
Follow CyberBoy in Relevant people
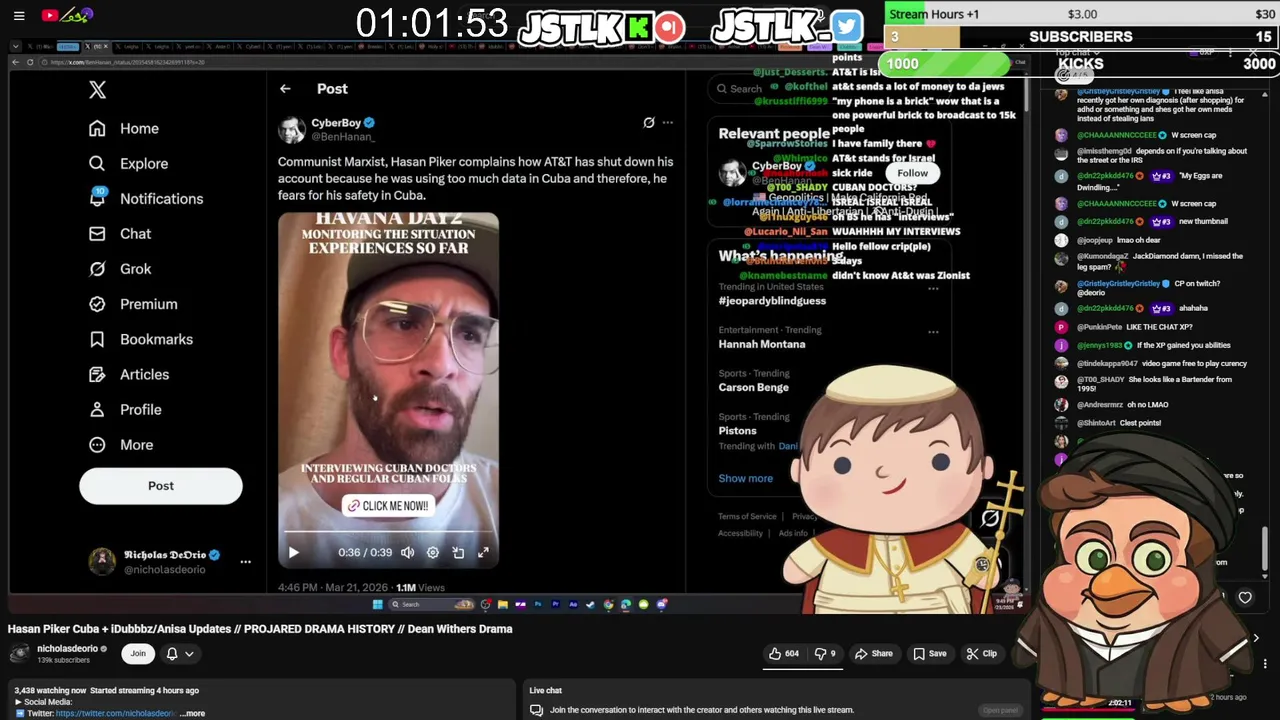[x=912, y=173]
